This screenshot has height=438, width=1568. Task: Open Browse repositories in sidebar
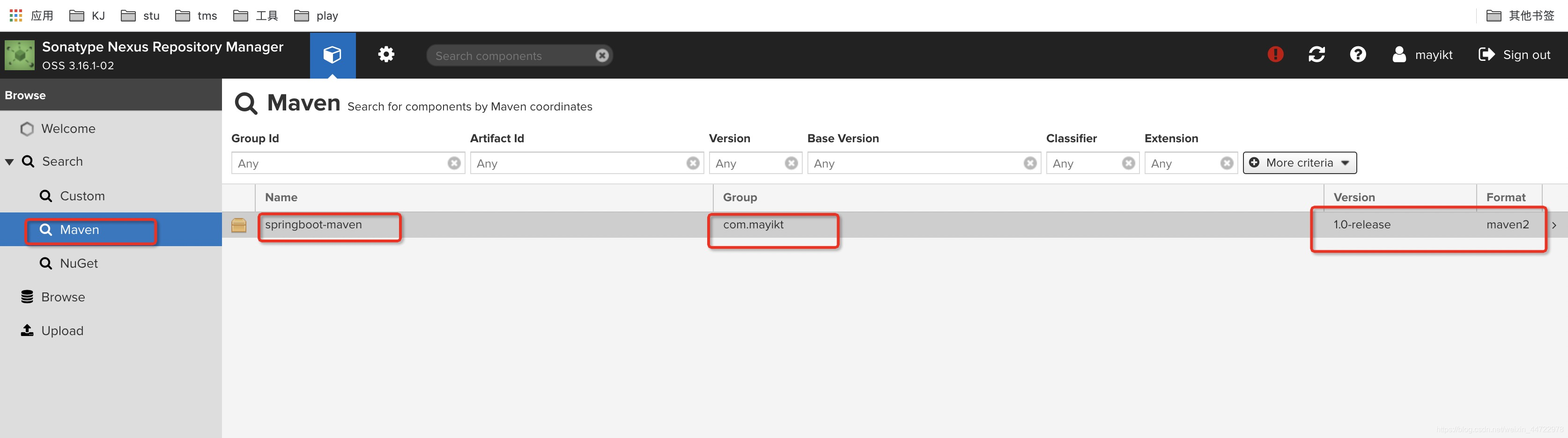pyautogui.click(x=63, y=297)
